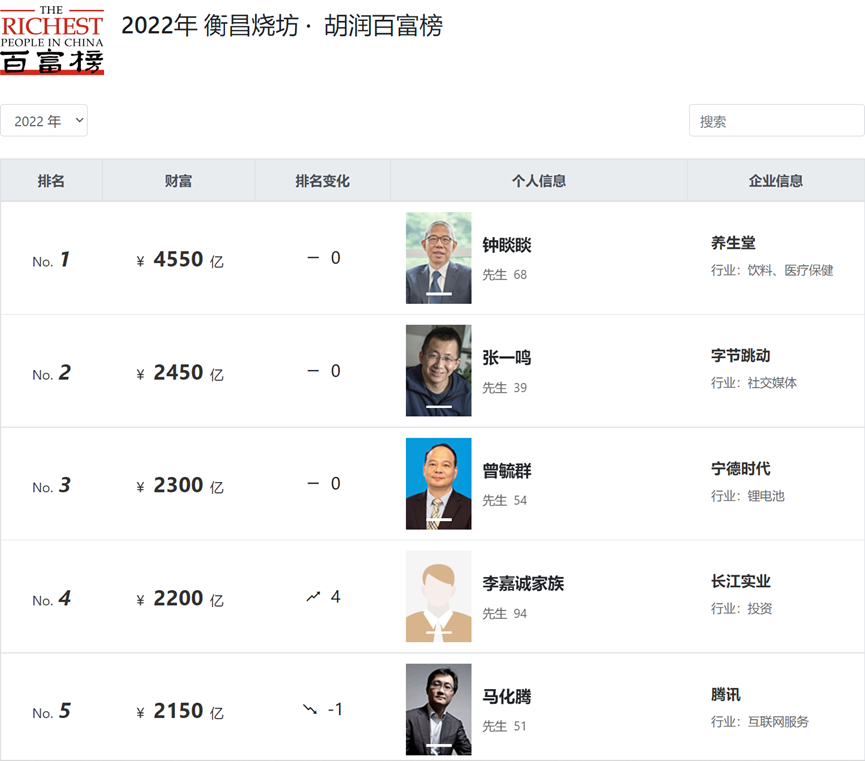Screen dimensions: 865x761
Task: Click the name 钟睒睒
Action: pos(507,246)
